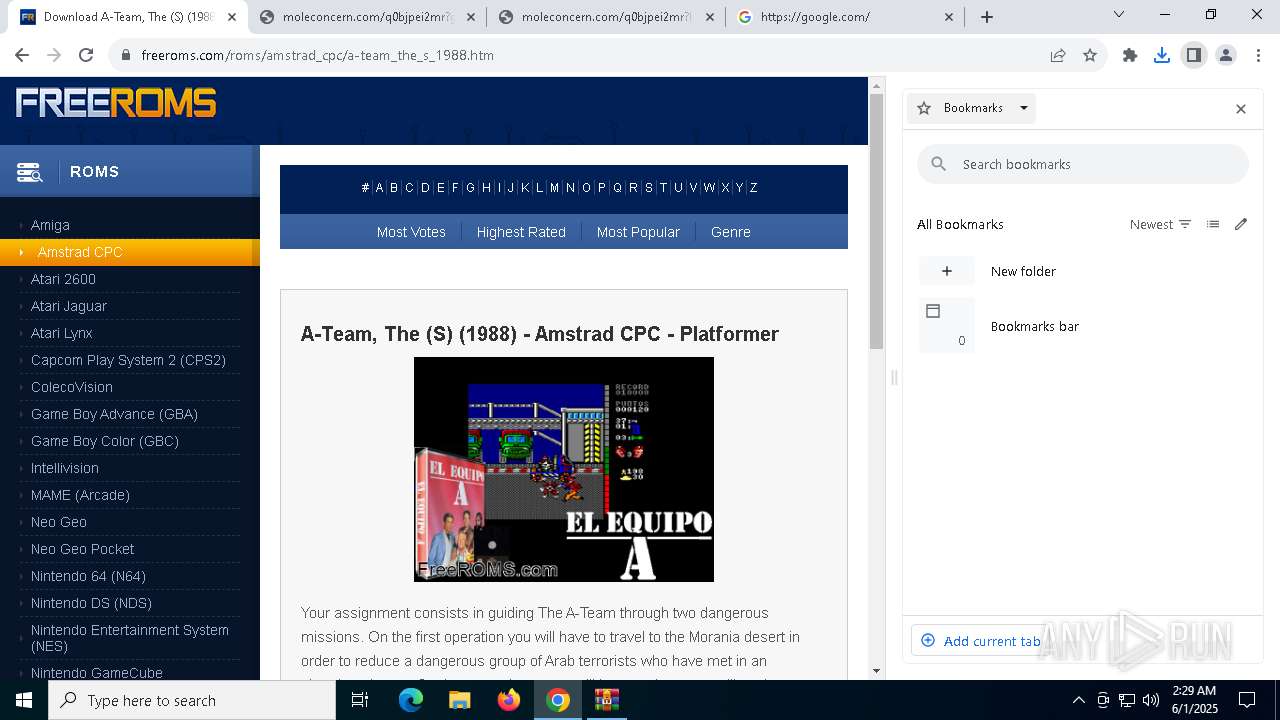This screenshot has height=720, width=1280.
Task: Open the Atari 2600 category
Action: pos(63,279)
